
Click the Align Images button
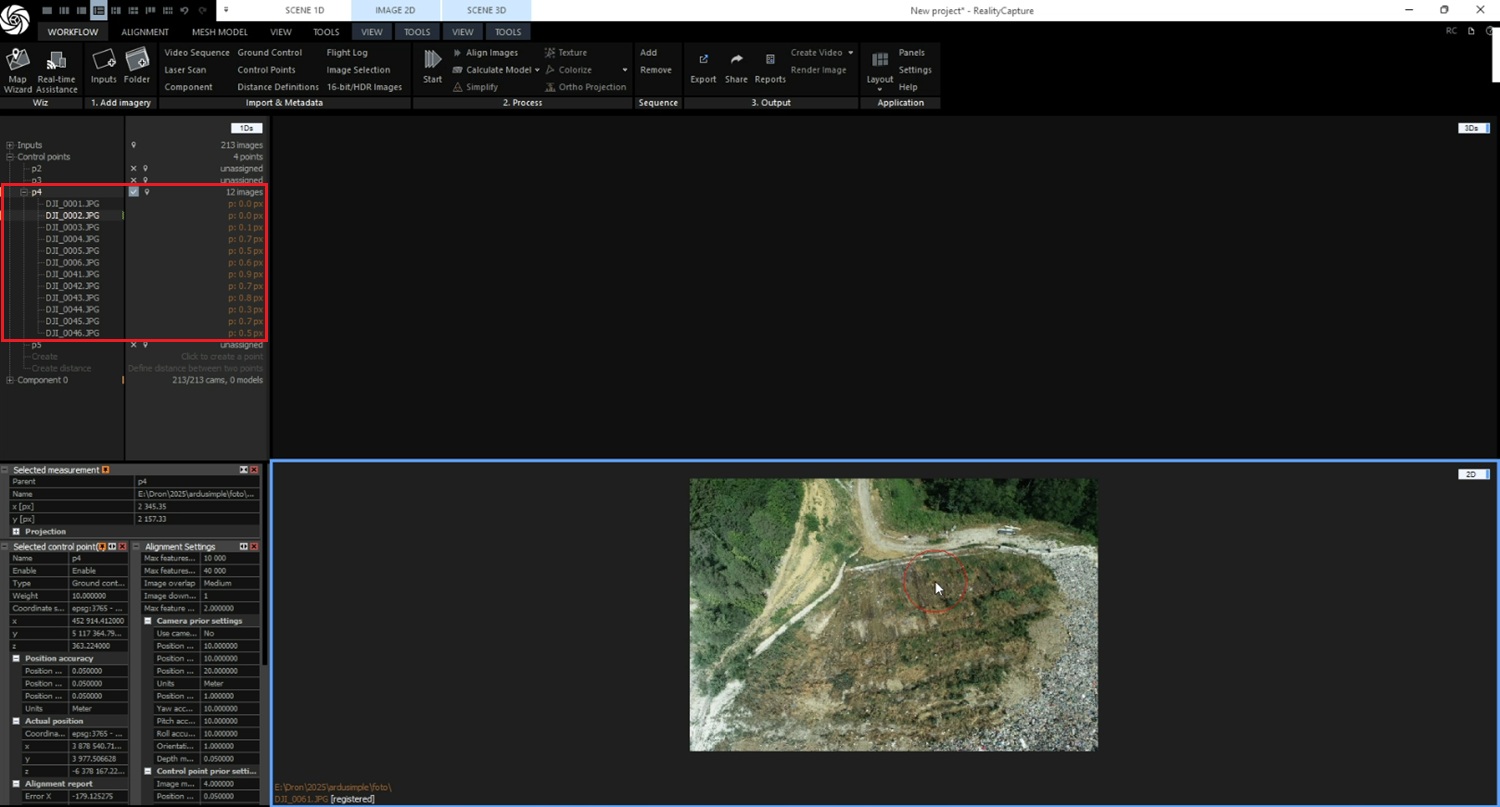click(485, 53)
